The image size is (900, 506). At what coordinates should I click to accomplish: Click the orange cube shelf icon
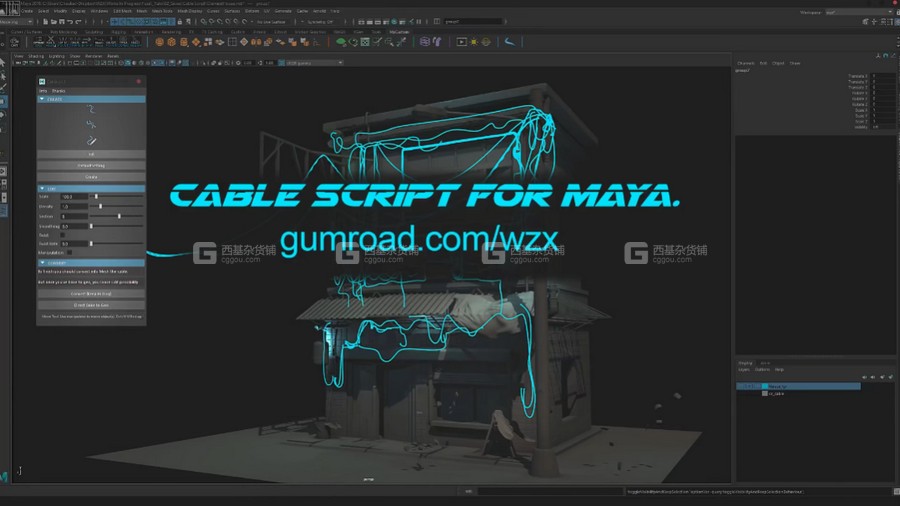(x=172, y=42)
